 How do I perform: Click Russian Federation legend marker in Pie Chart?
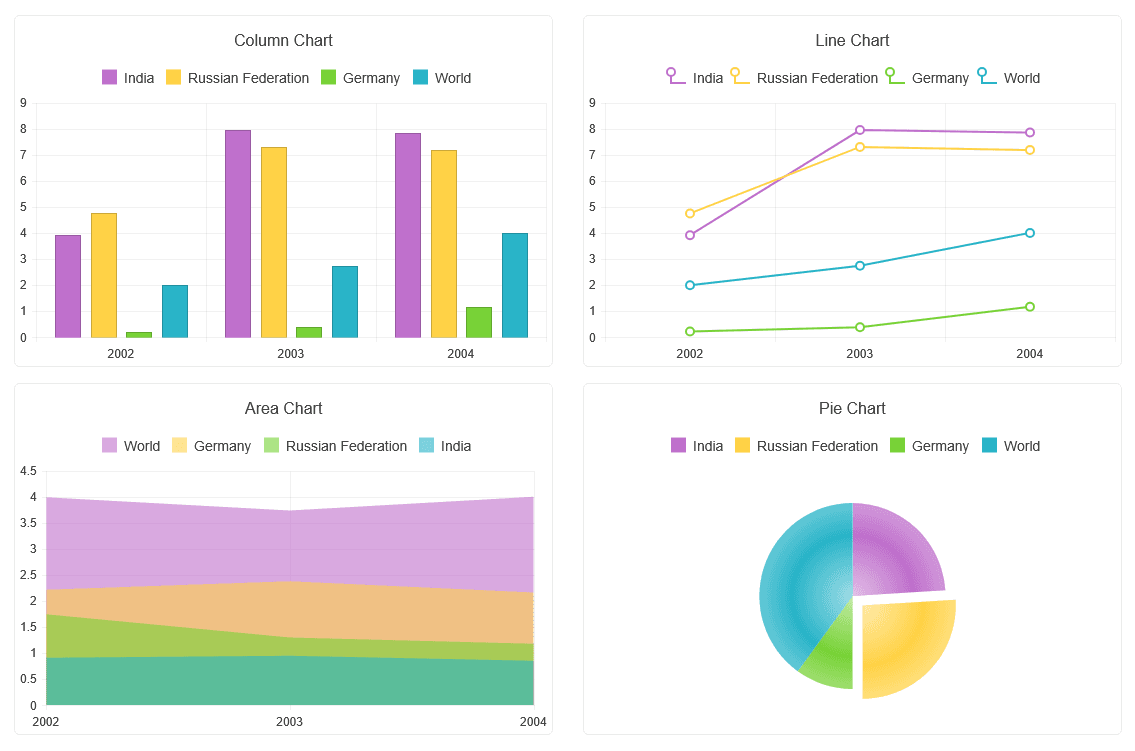[x=742, y=445]
